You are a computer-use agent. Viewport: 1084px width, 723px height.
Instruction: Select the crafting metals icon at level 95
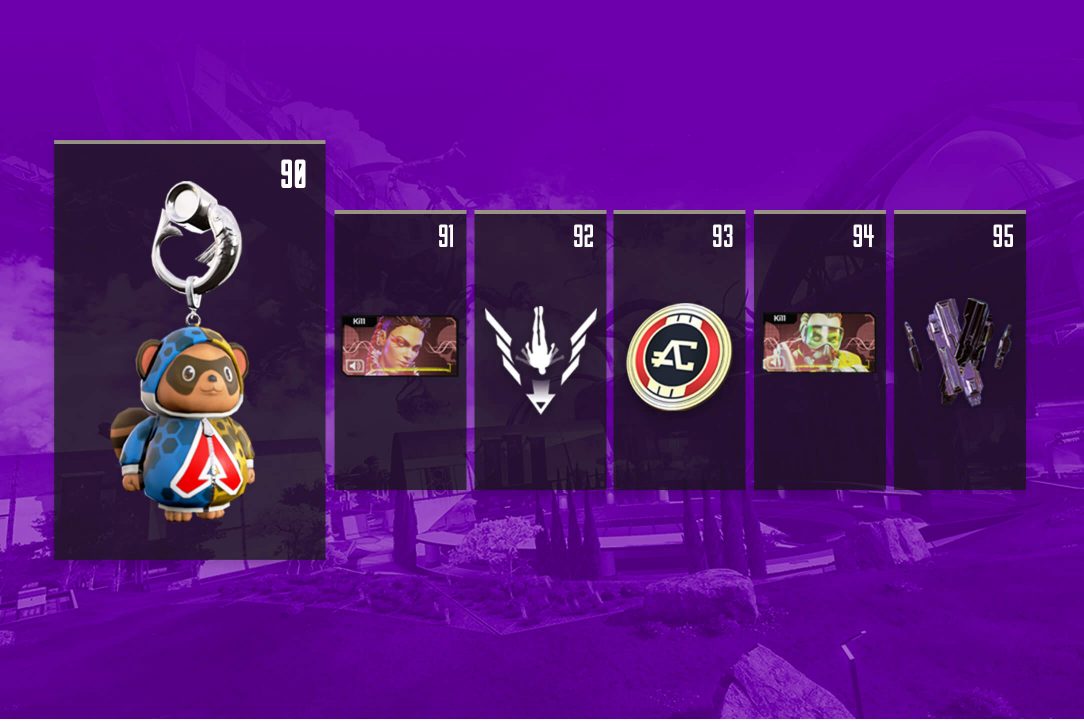(958, 351)
